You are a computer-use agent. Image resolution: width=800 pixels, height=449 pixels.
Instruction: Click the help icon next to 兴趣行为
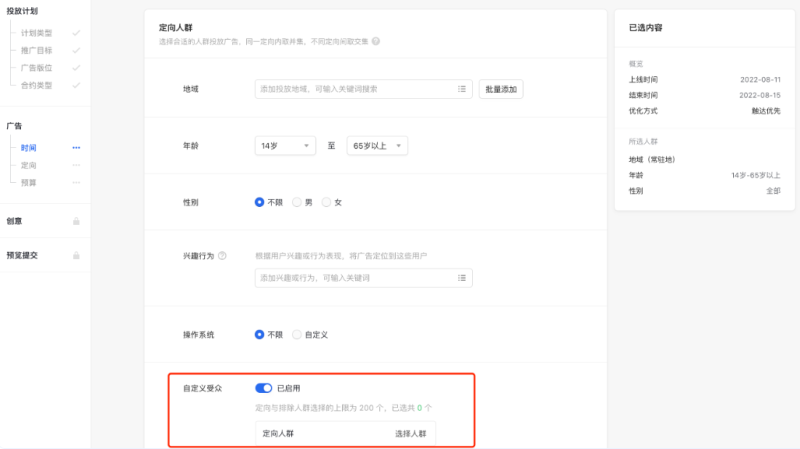pos(222,256)
